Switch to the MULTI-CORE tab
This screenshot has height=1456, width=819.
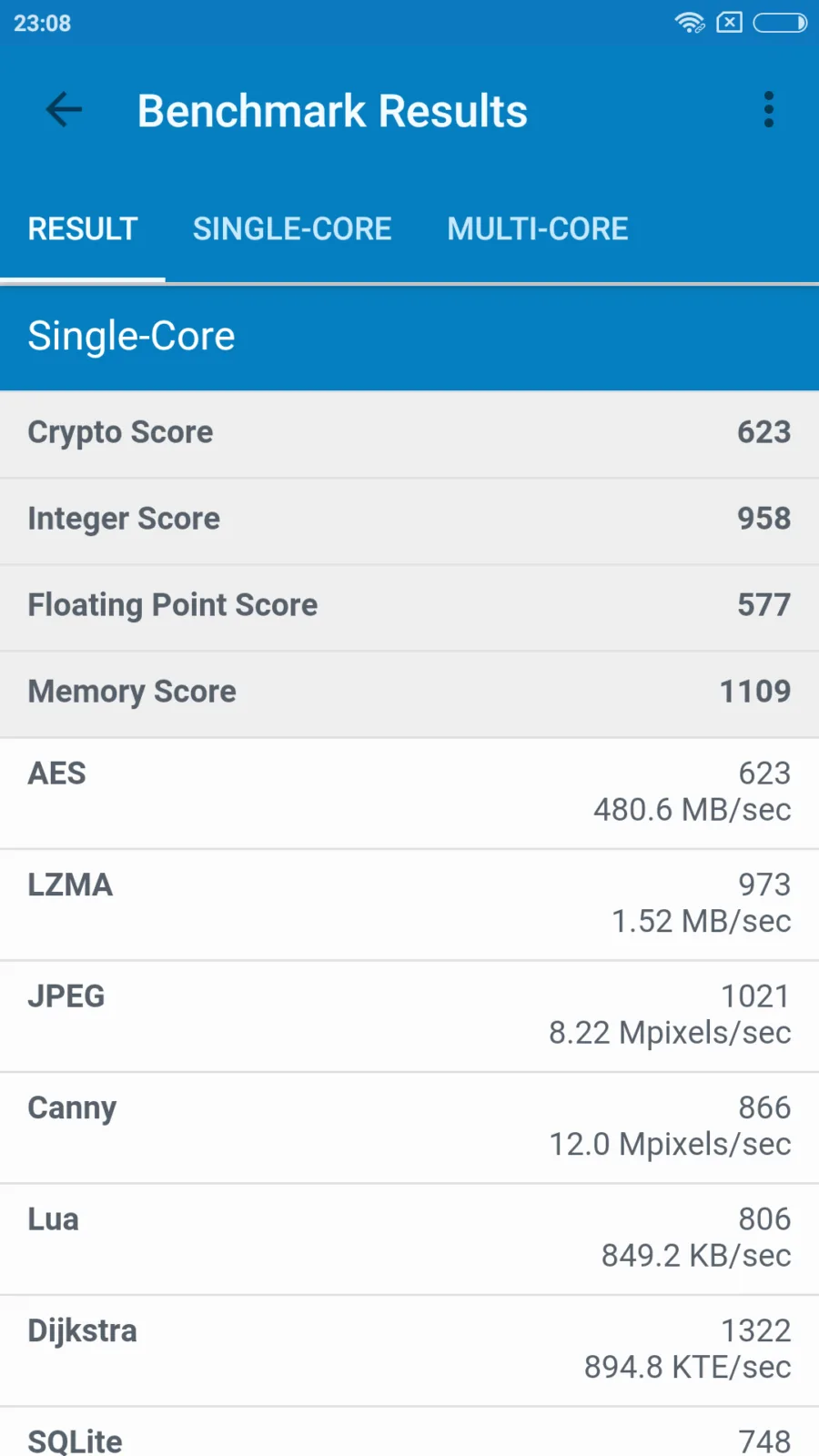538,228
